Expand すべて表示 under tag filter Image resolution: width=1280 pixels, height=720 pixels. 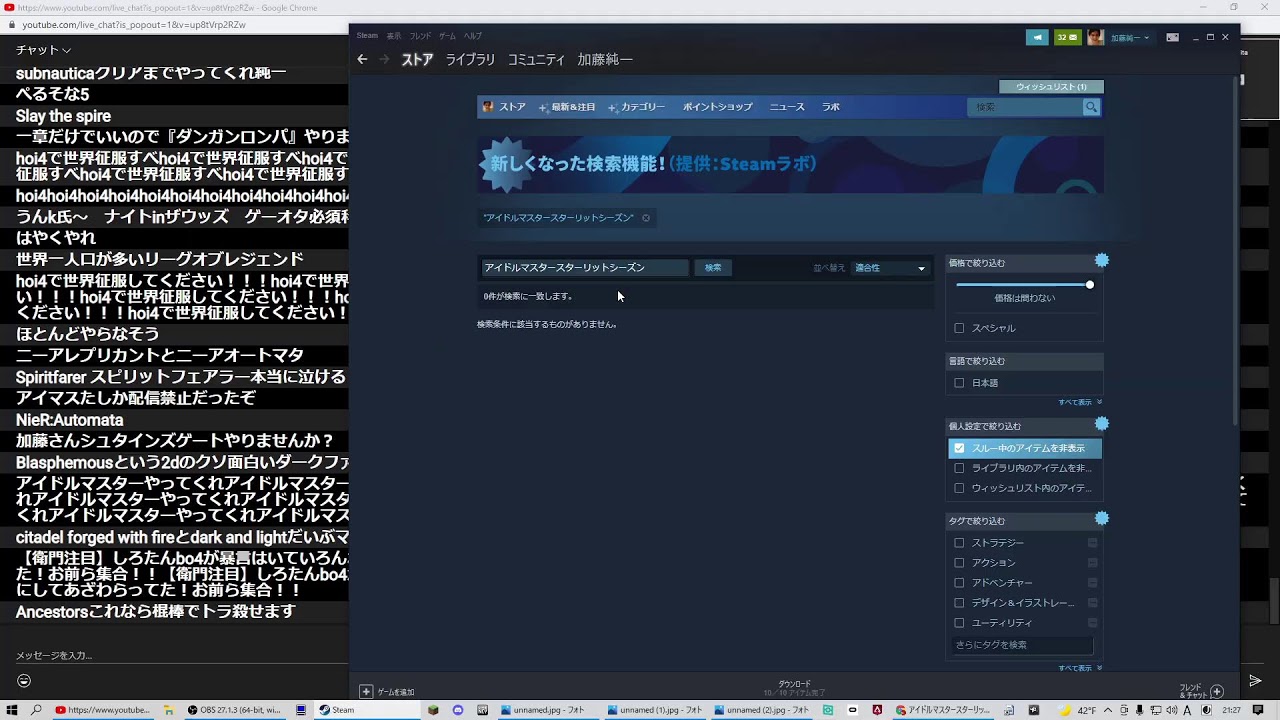(1080, 668)
